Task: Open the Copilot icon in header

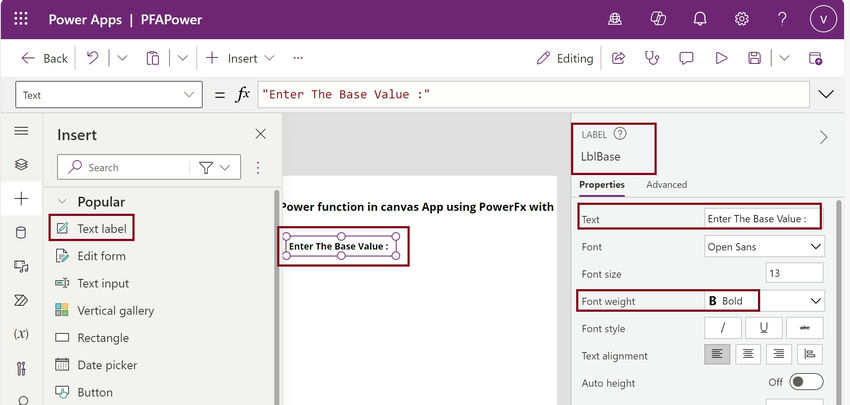Action: [658, 20]
